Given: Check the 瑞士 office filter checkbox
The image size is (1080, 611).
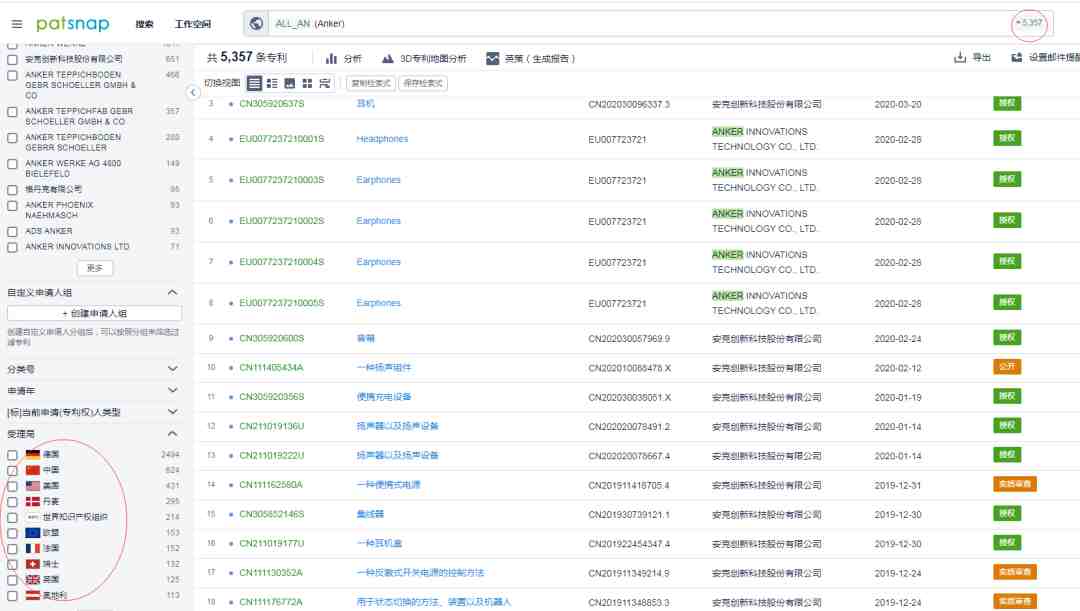Looking at the screenshot, I should coord(12,565).
